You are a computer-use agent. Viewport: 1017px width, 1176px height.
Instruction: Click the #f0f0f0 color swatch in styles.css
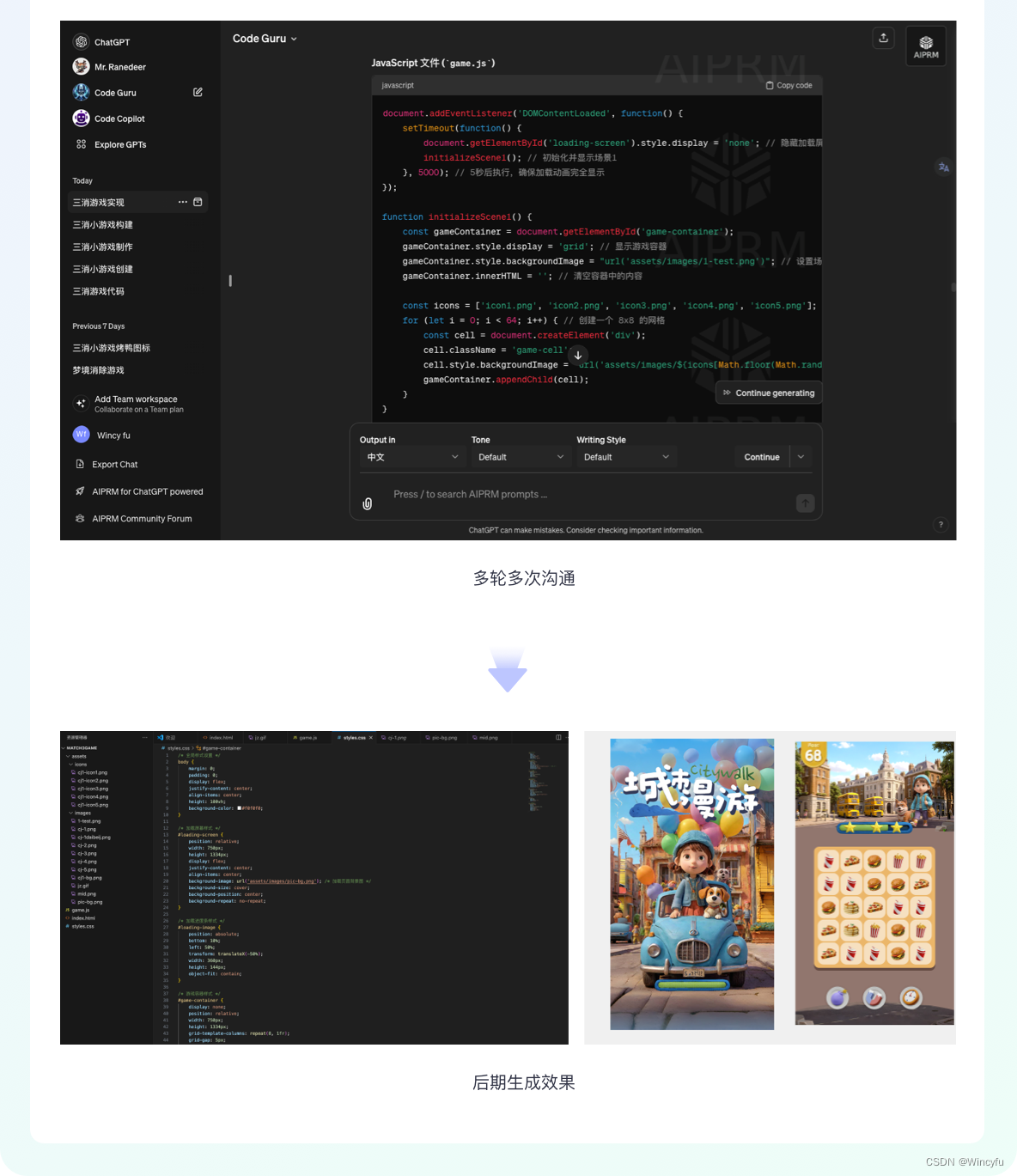click(x=240, y=808)
